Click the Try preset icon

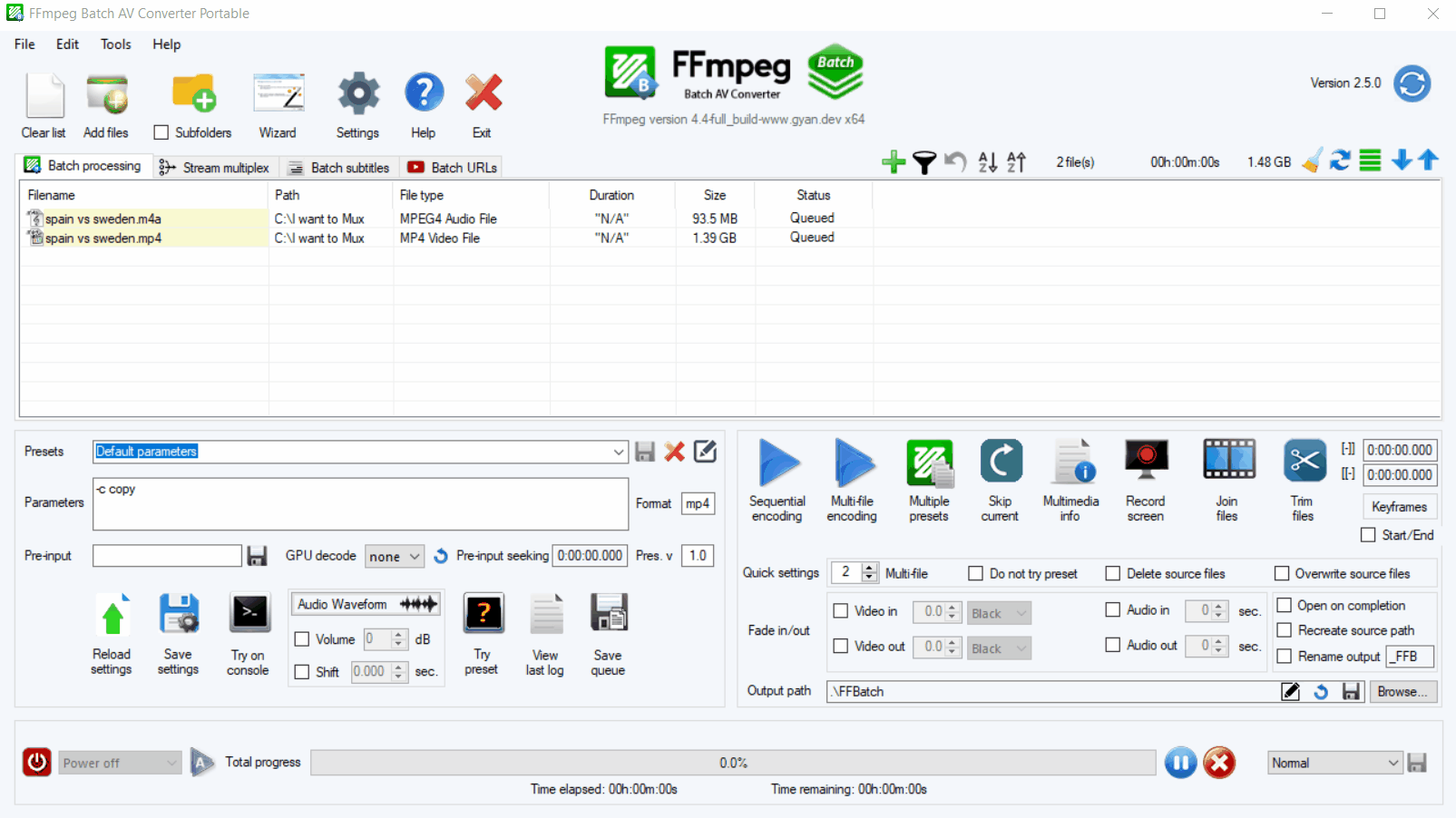point(484,614)
